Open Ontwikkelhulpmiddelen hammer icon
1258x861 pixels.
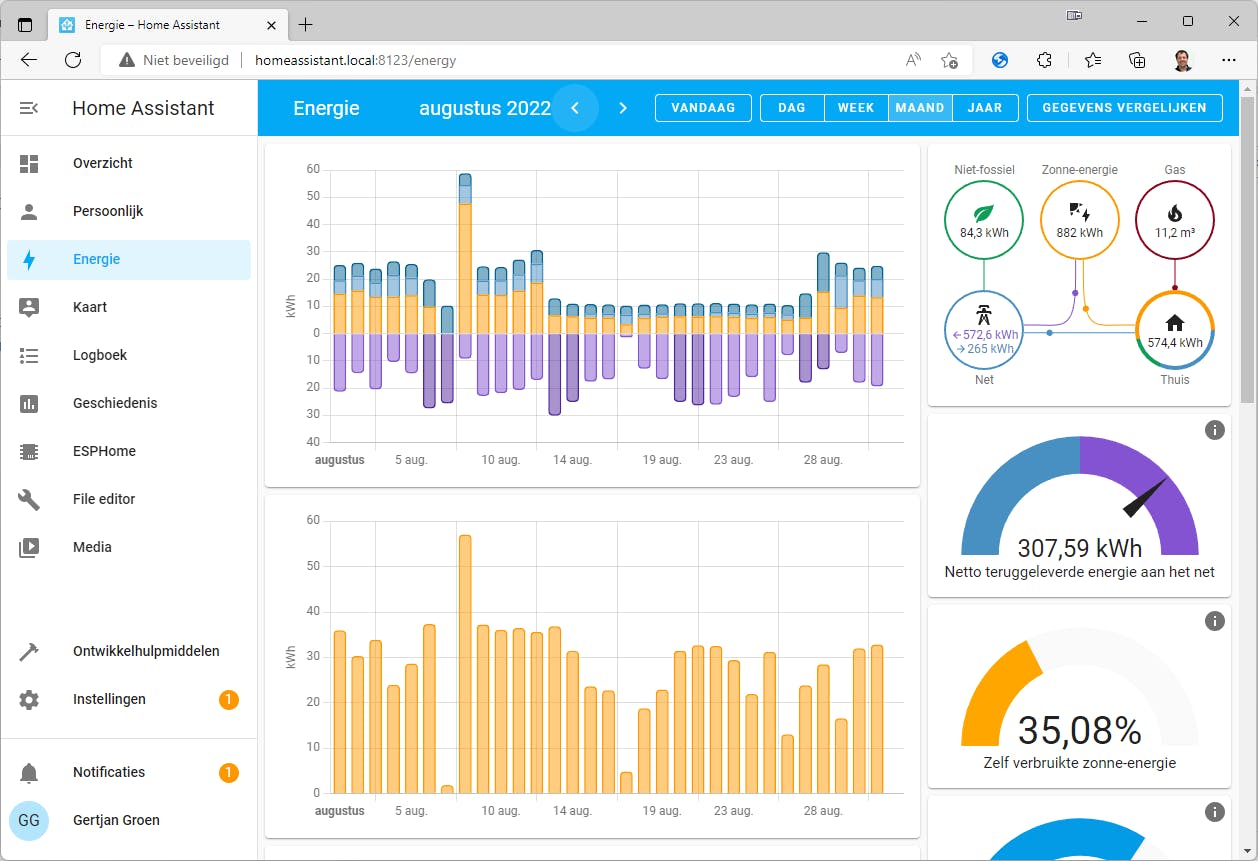pyautogui.click(x=29, y=651)
